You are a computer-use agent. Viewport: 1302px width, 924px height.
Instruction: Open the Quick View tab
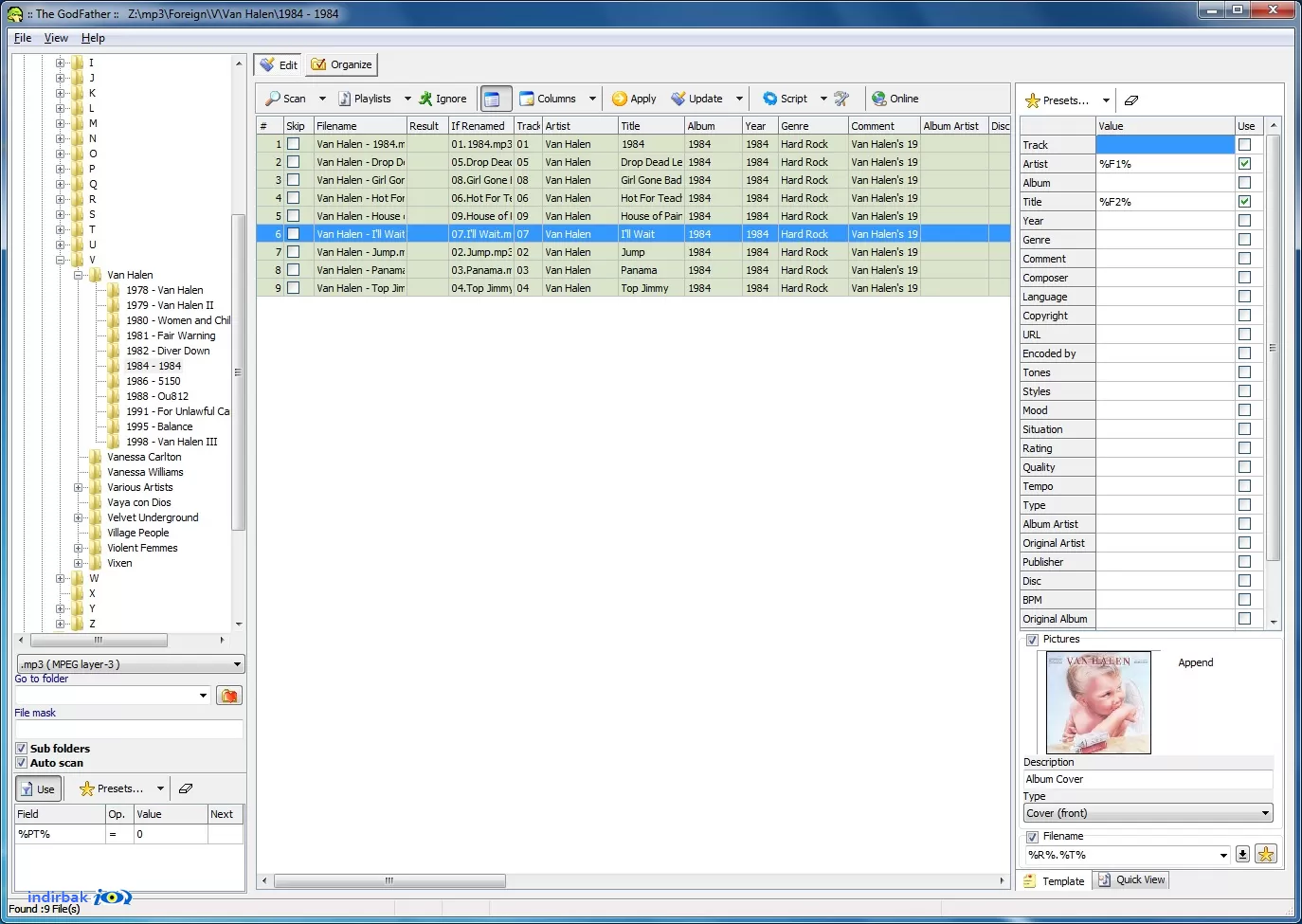[1132, 880]
